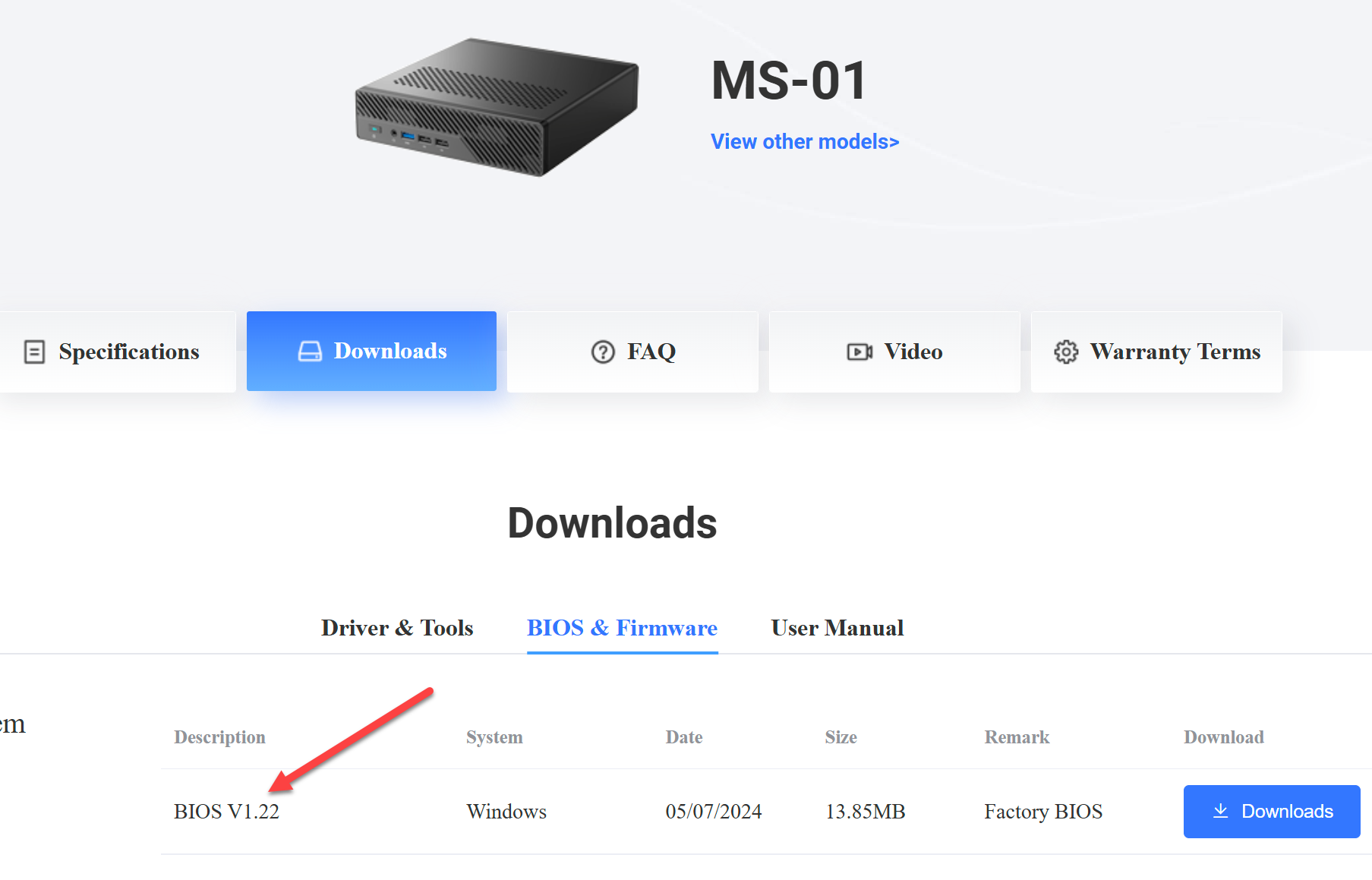Select the Downloads tab

[371, 352]
